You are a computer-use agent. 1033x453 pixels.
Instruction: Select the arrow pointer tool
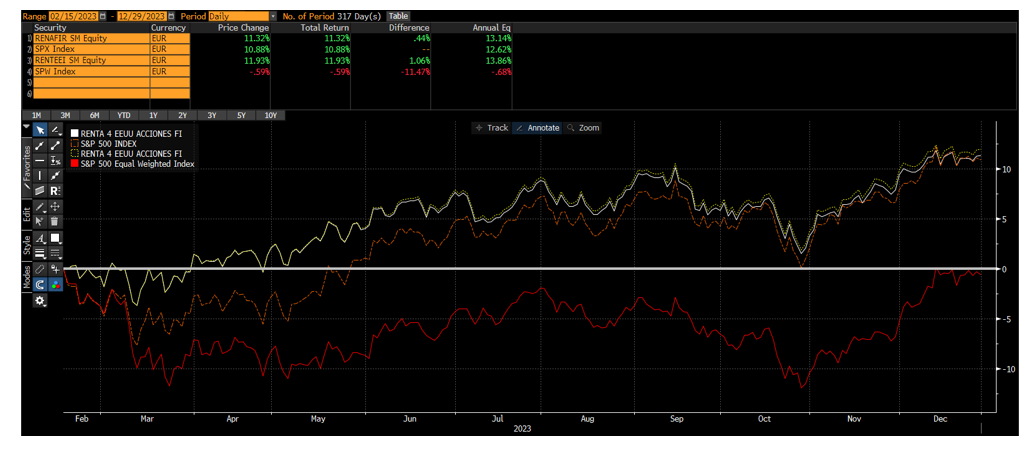tap(40, 130)
